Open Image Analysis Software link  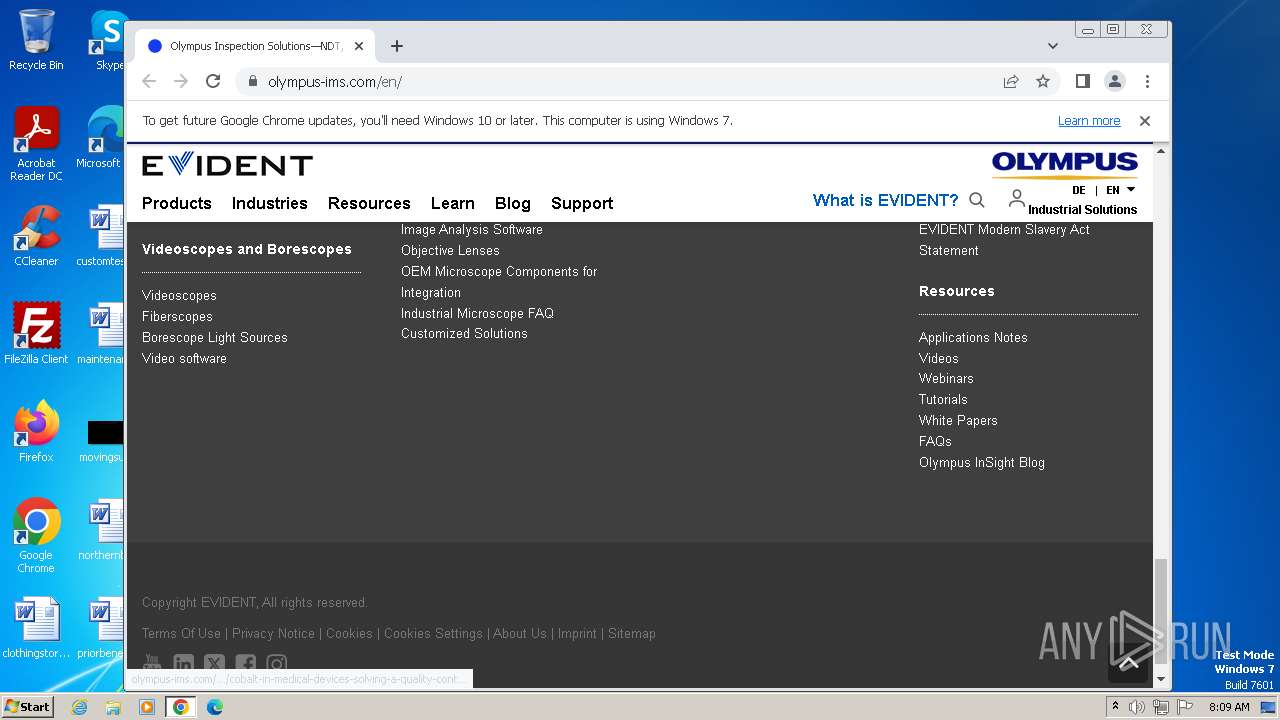pyautogui.click(x=472, y=229)
